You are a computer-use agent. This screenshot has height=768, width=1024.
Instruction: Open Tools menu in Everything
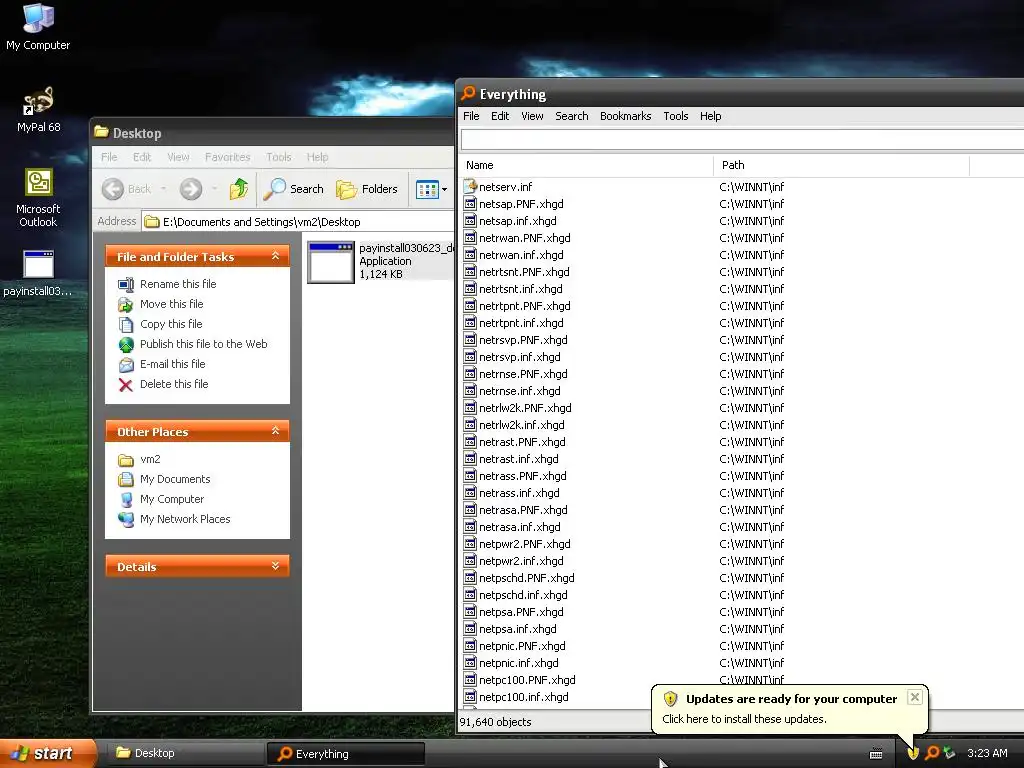coord(675,116)
